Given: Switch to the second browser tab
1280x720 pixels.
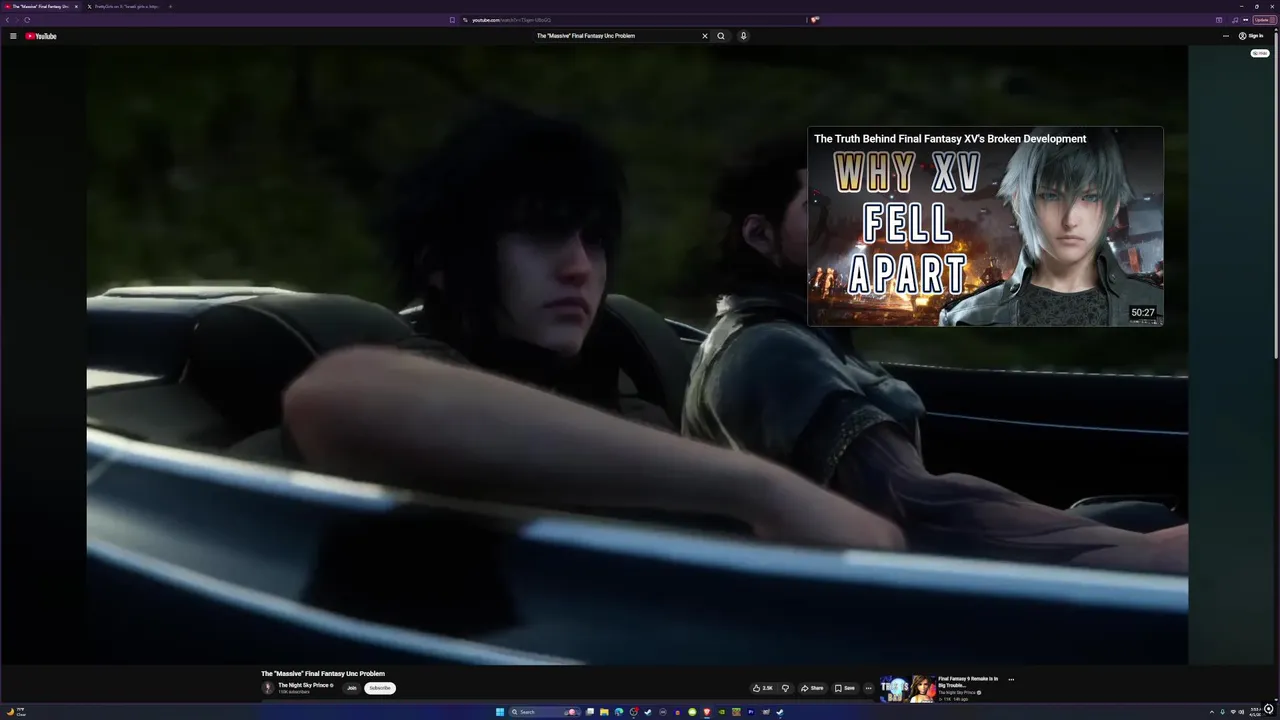Looking at the screenshot, I should pos(125,6).
